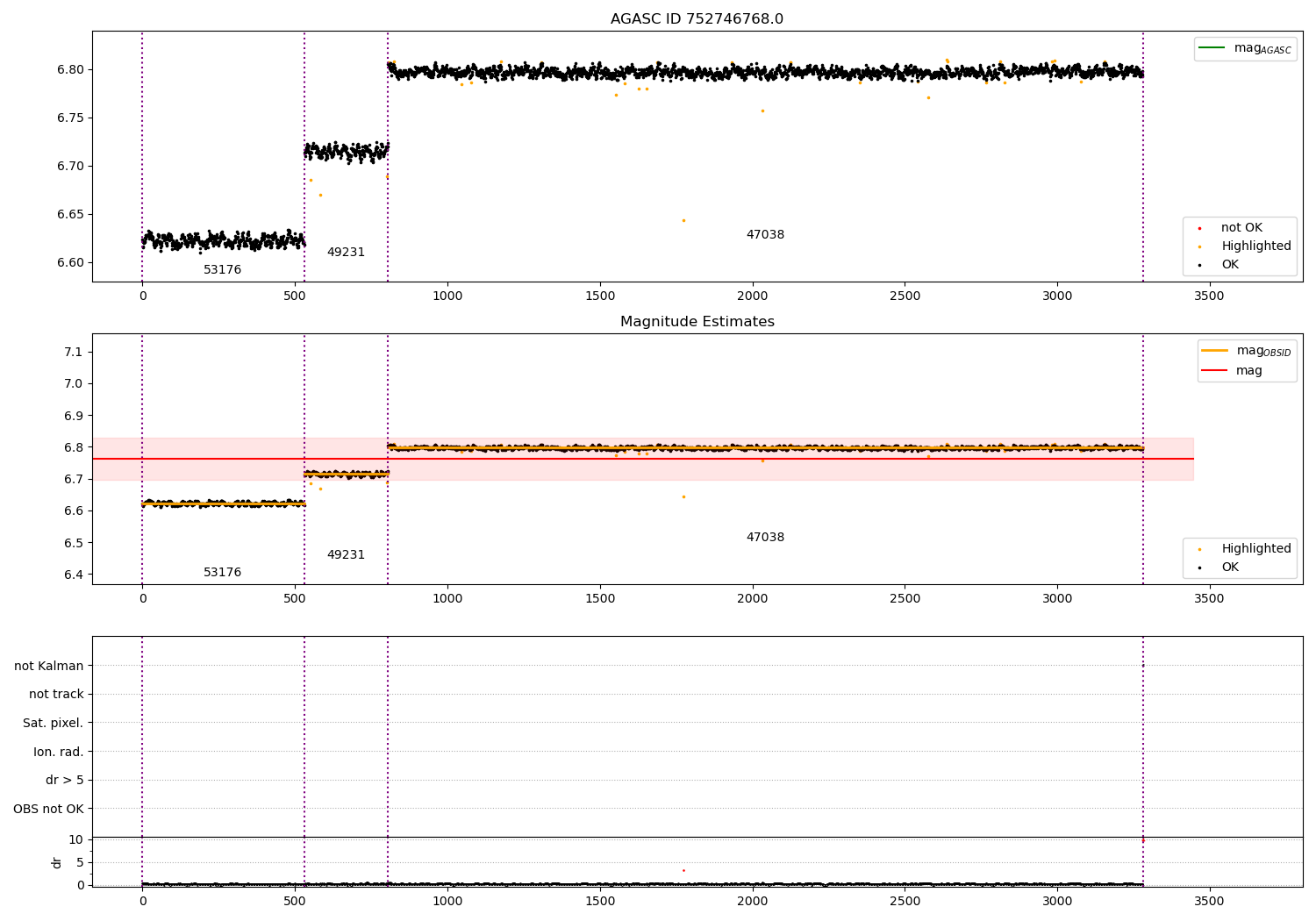
Task: Click the 2500 x-tick label below the Magnitude Estimates plot
Action: point(905,599)
